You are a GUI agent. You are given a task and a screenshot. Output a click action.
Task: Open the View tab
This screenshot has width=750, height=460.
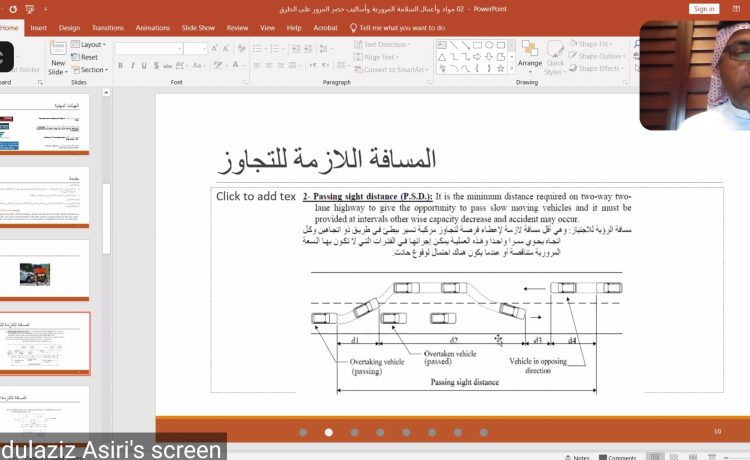[x=267, y=28]
